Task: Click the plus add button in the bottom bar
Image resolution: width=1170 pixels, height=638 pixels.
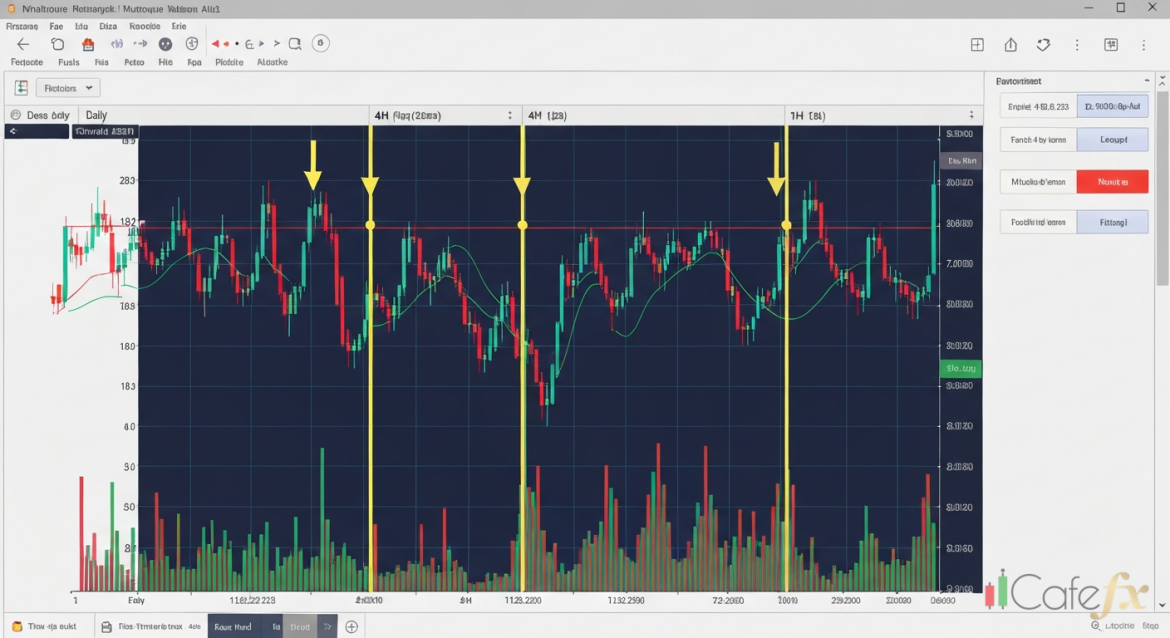Action: tap(351, 627)
